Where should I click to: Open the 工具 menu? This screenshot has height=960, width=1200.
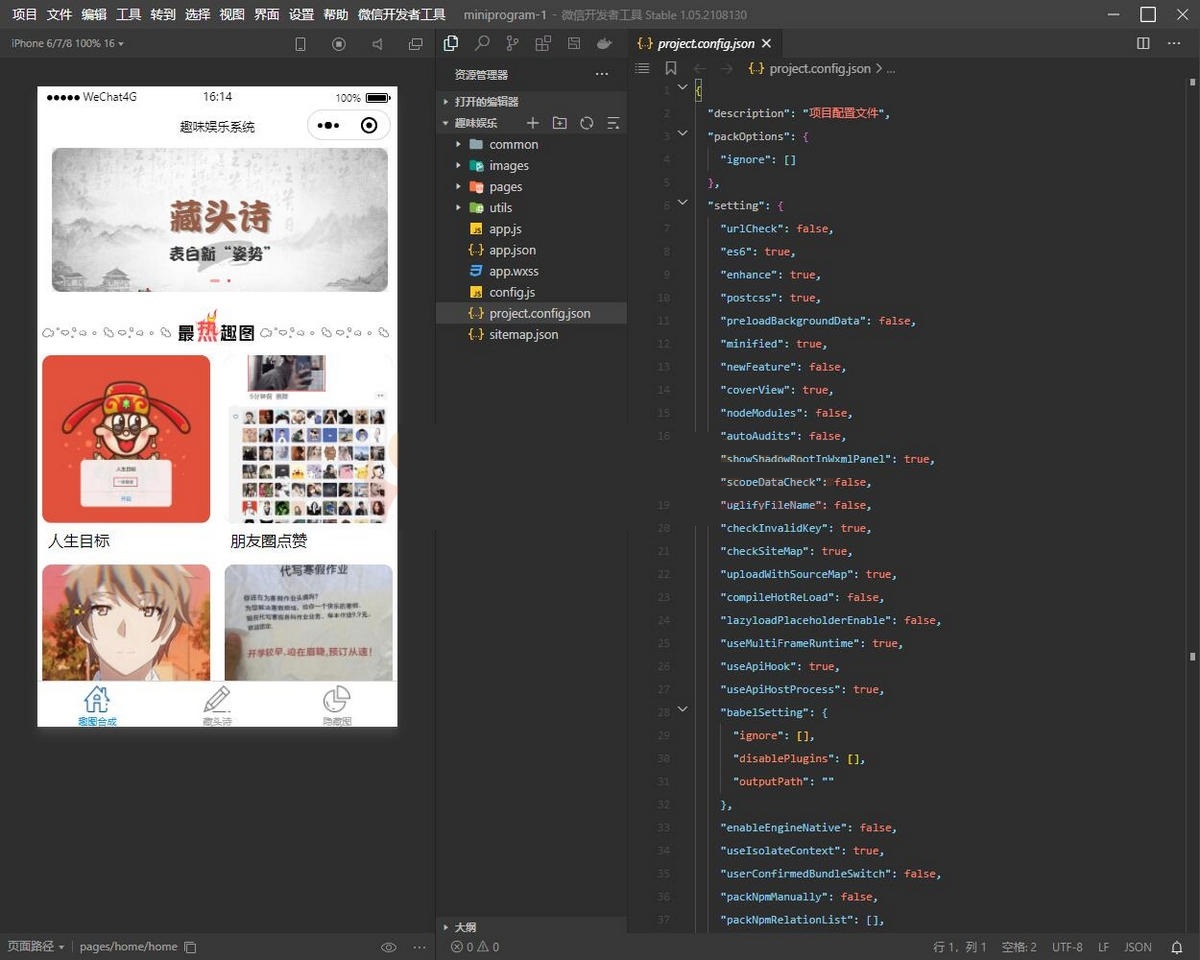[128, 15]
